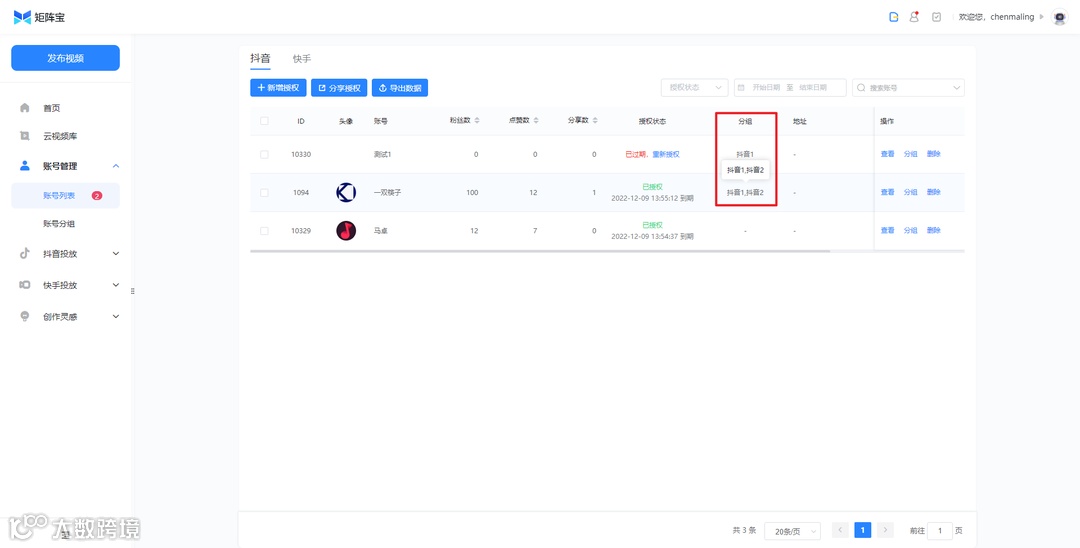Screen dimensions: 1080x548
Task: Click 分组 for account 测试1
Action: [x=911, y=154]
